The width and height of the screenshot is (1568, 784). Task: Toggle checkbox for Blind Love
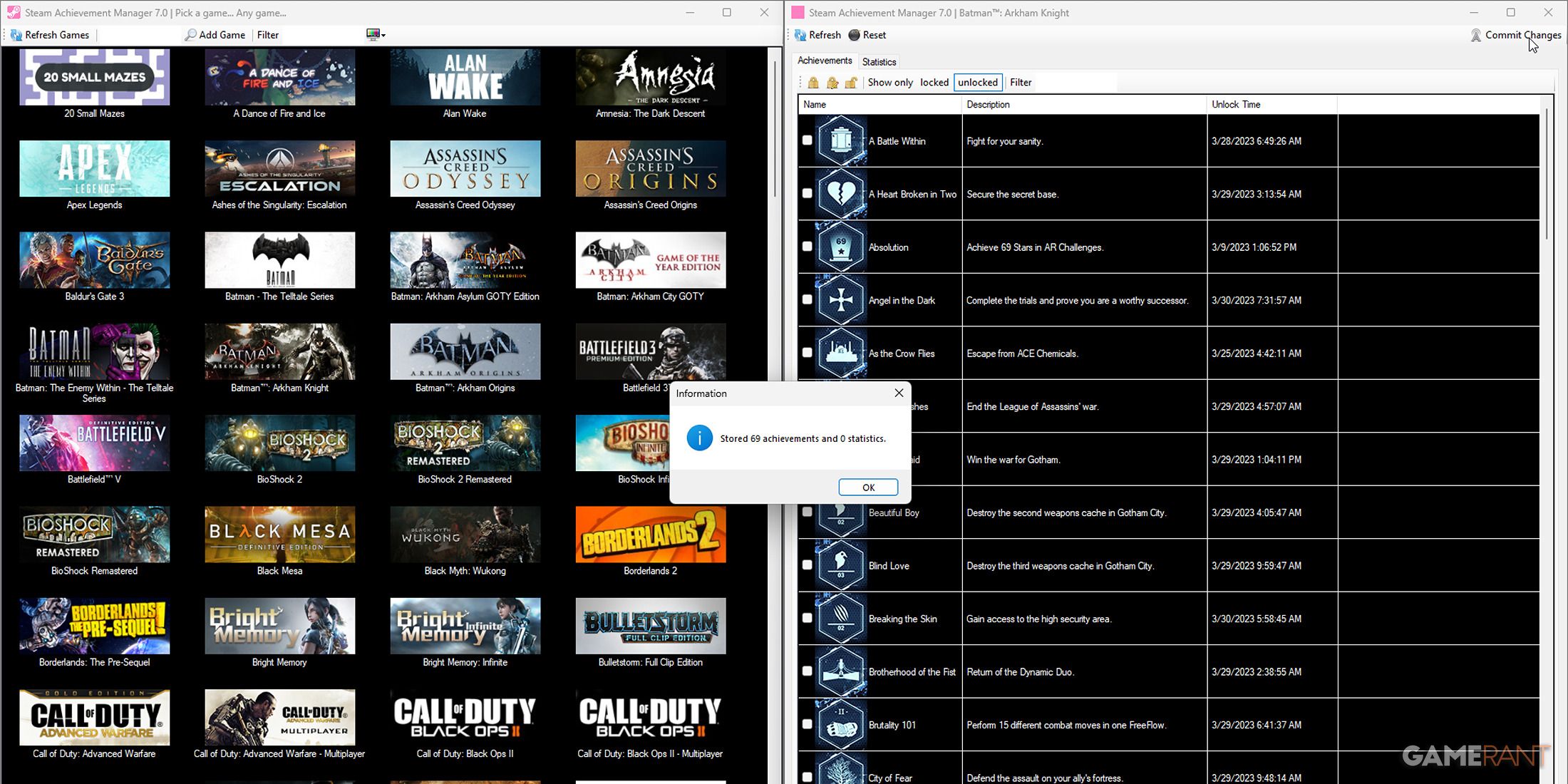click(807, 565)
